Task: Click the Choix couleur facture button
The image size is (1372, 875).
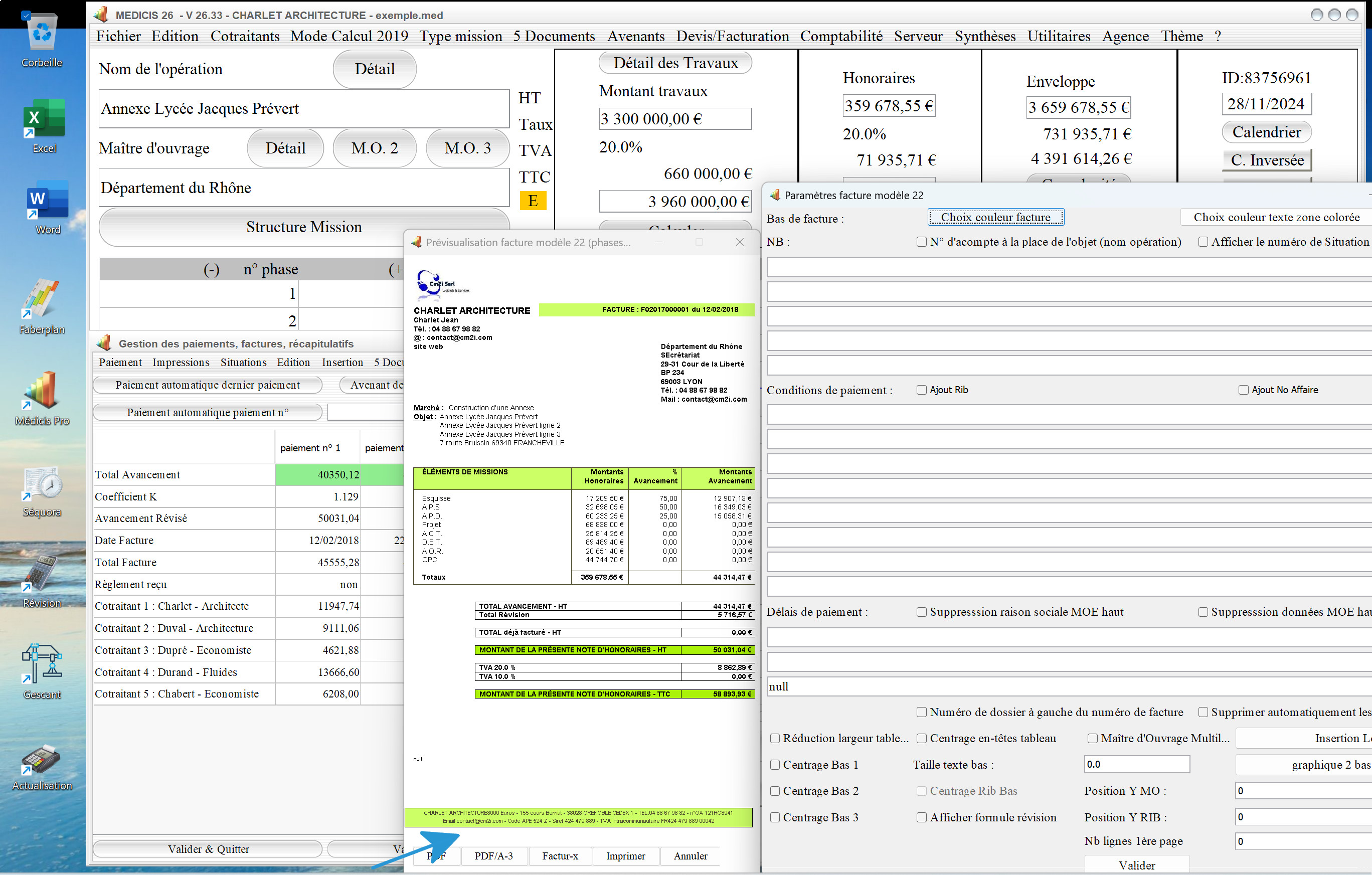Action: click(x=995, y=217)
